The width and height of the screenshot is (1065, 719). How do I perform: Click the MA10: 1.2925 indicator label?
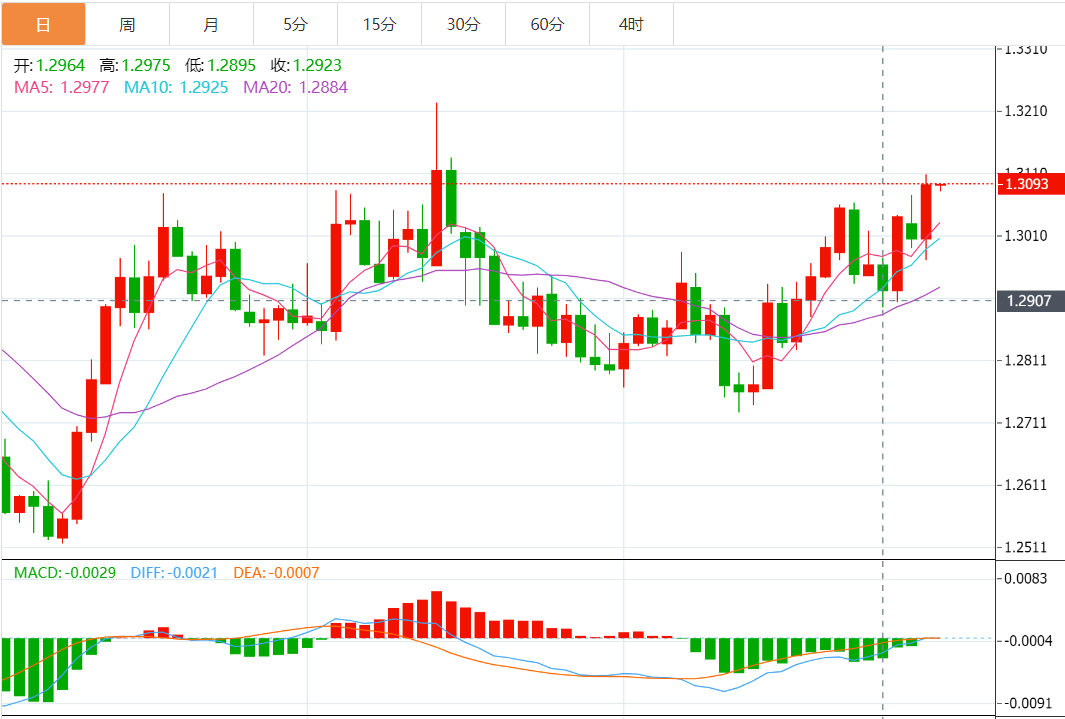(176, 87)
